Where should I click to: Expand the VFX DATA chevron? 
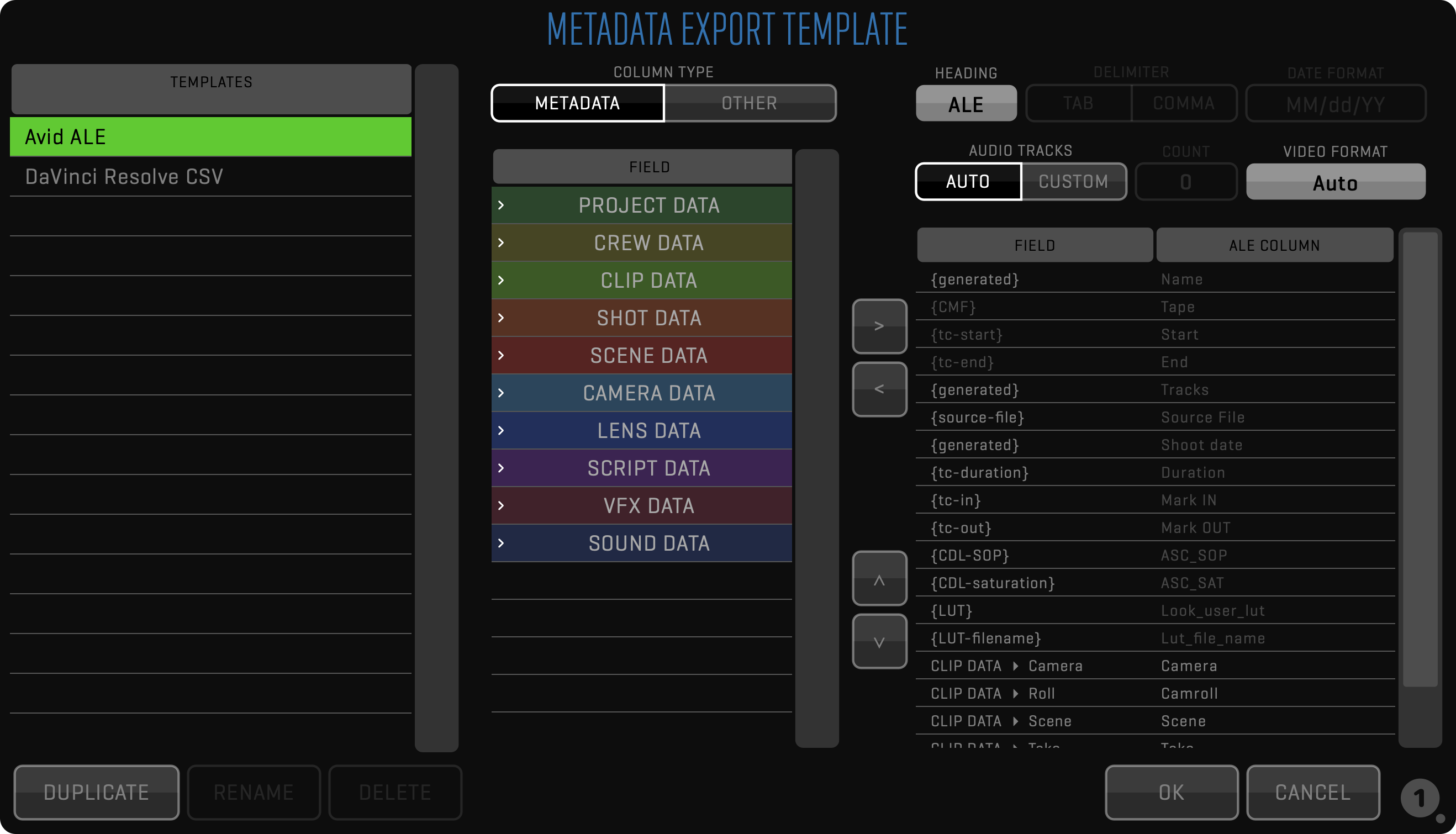[501, 505]
